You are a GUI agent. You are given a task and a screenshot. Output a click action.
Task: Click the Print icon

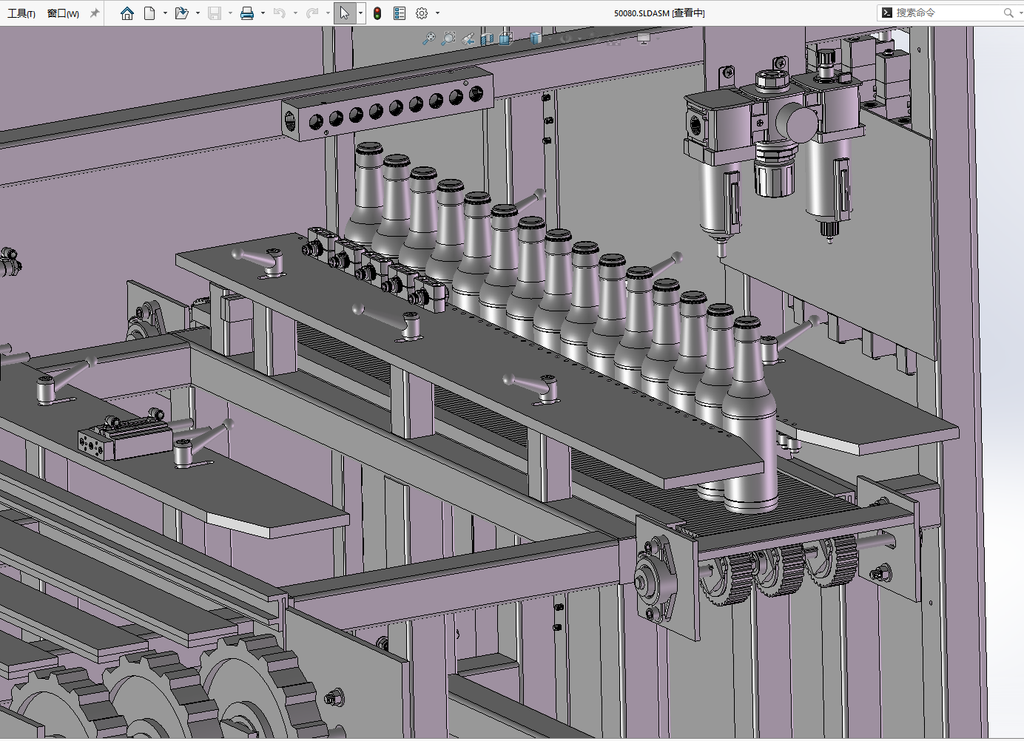(x=247, y=12)
